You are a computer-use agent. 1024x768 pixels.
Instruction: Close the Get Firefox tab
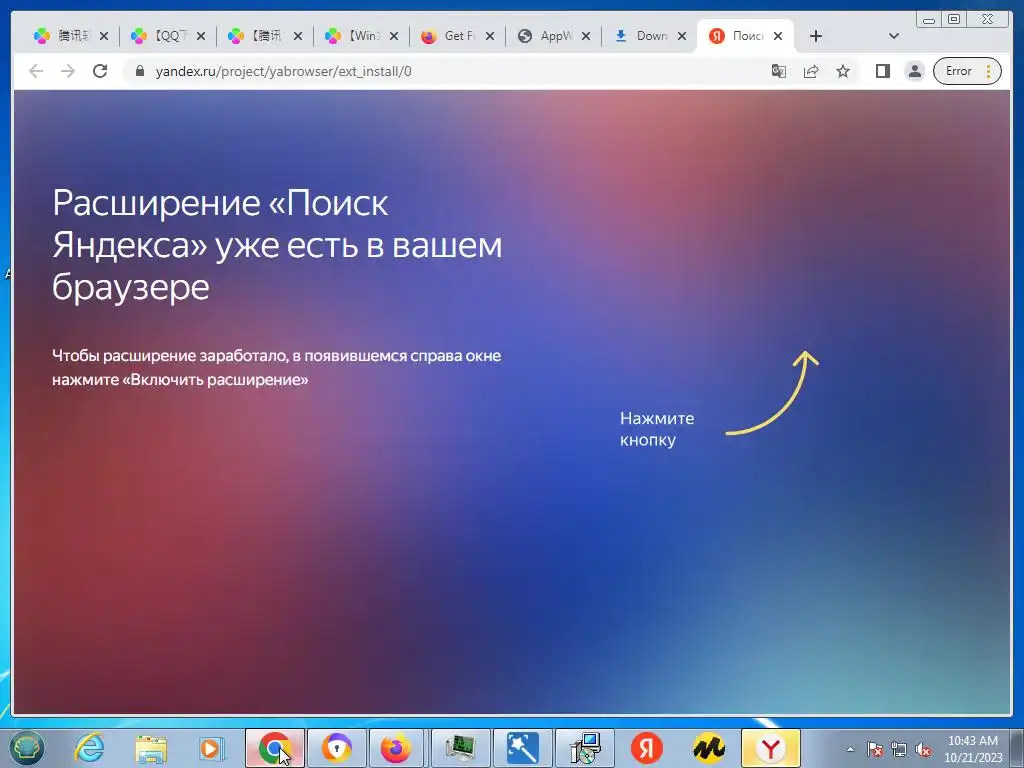tap(490, 37)
